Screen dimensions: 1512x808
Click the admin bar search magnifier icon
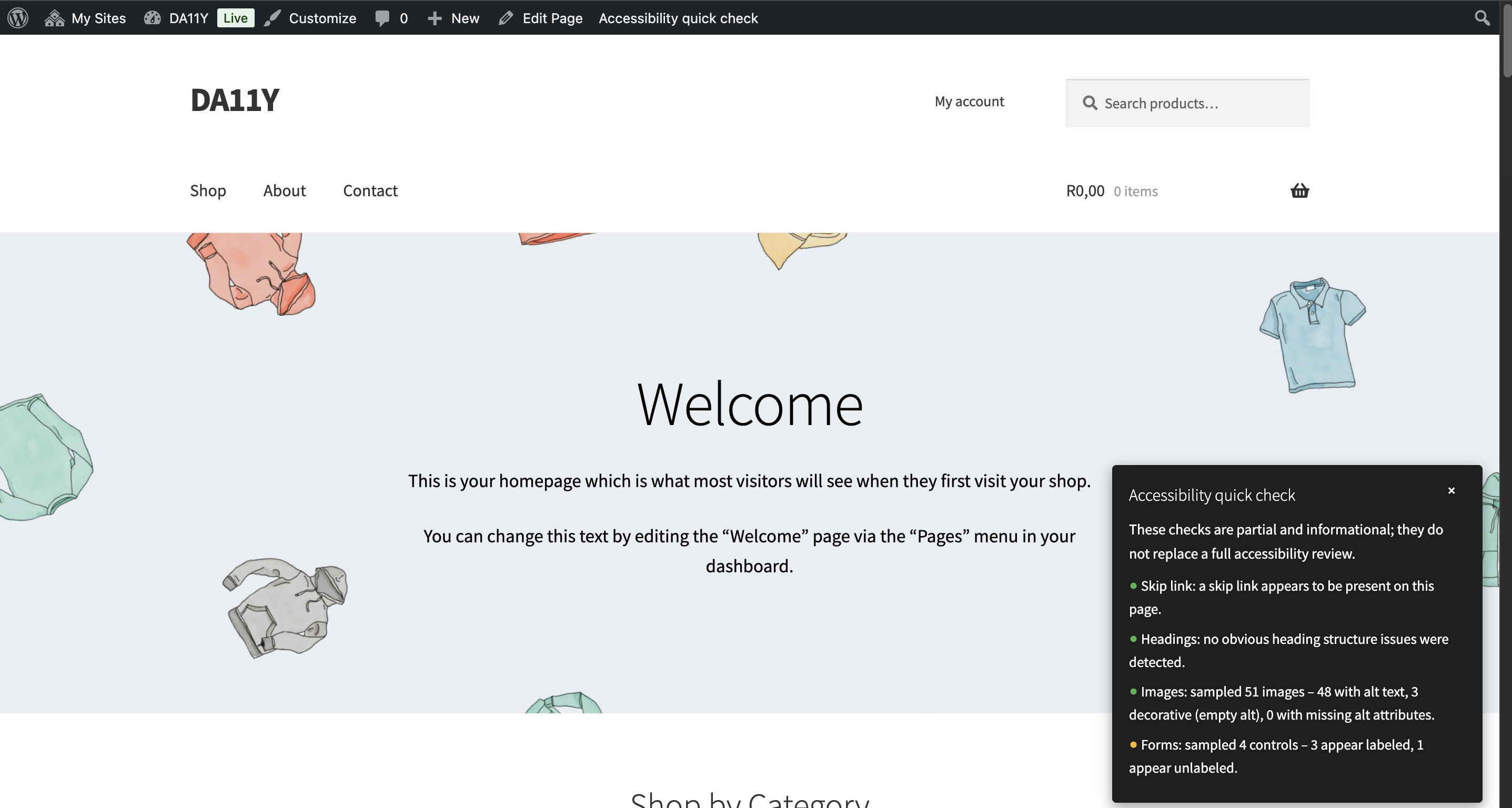pos(1481,17)
